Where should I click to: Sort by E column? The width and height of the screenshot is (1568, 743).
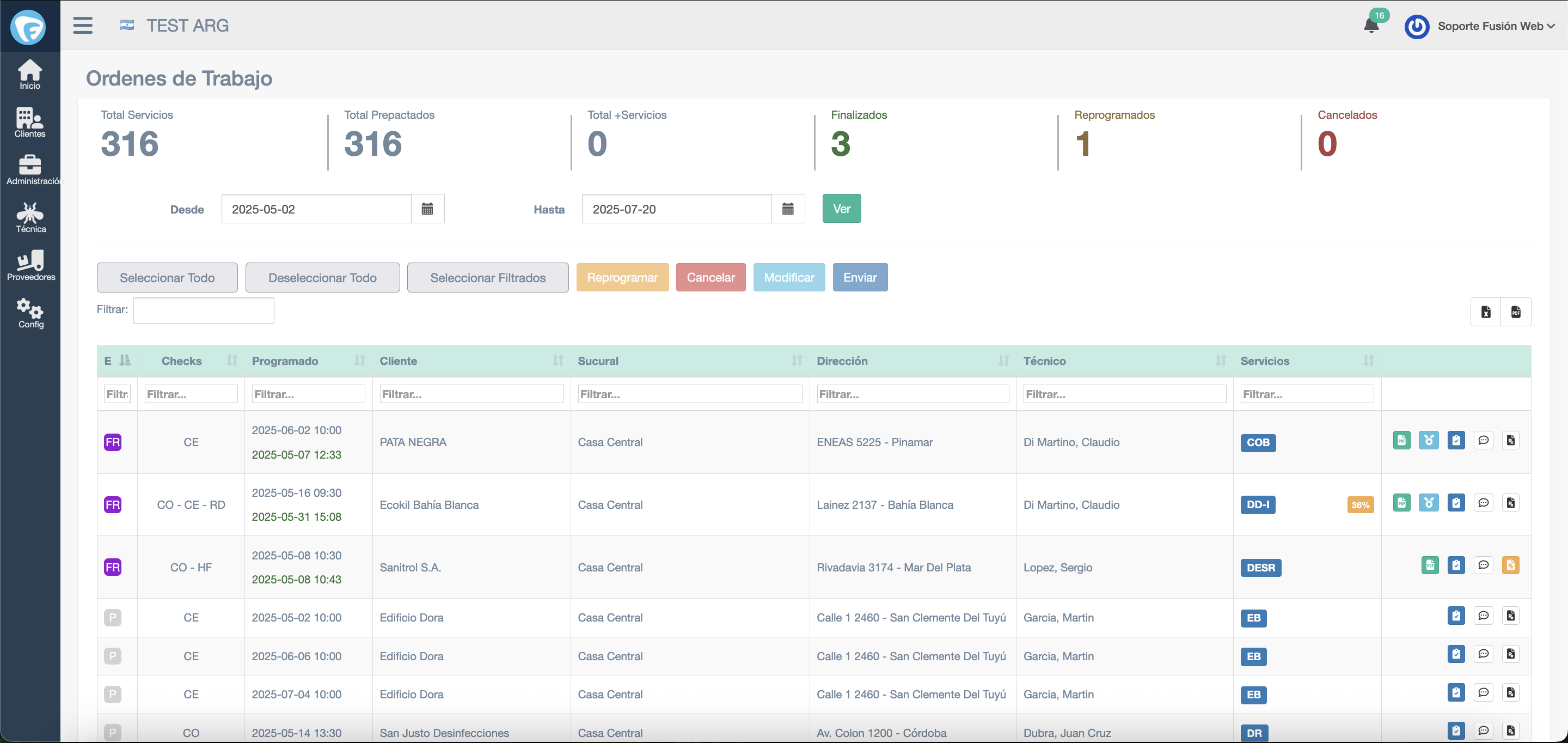(118, 361)
